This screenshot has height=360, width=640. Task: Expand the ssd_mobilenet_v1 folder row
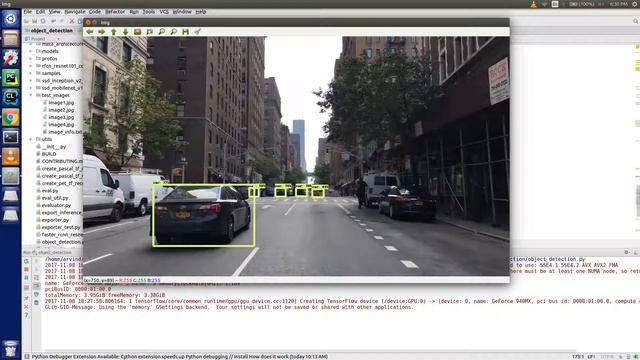coord(31,88)
